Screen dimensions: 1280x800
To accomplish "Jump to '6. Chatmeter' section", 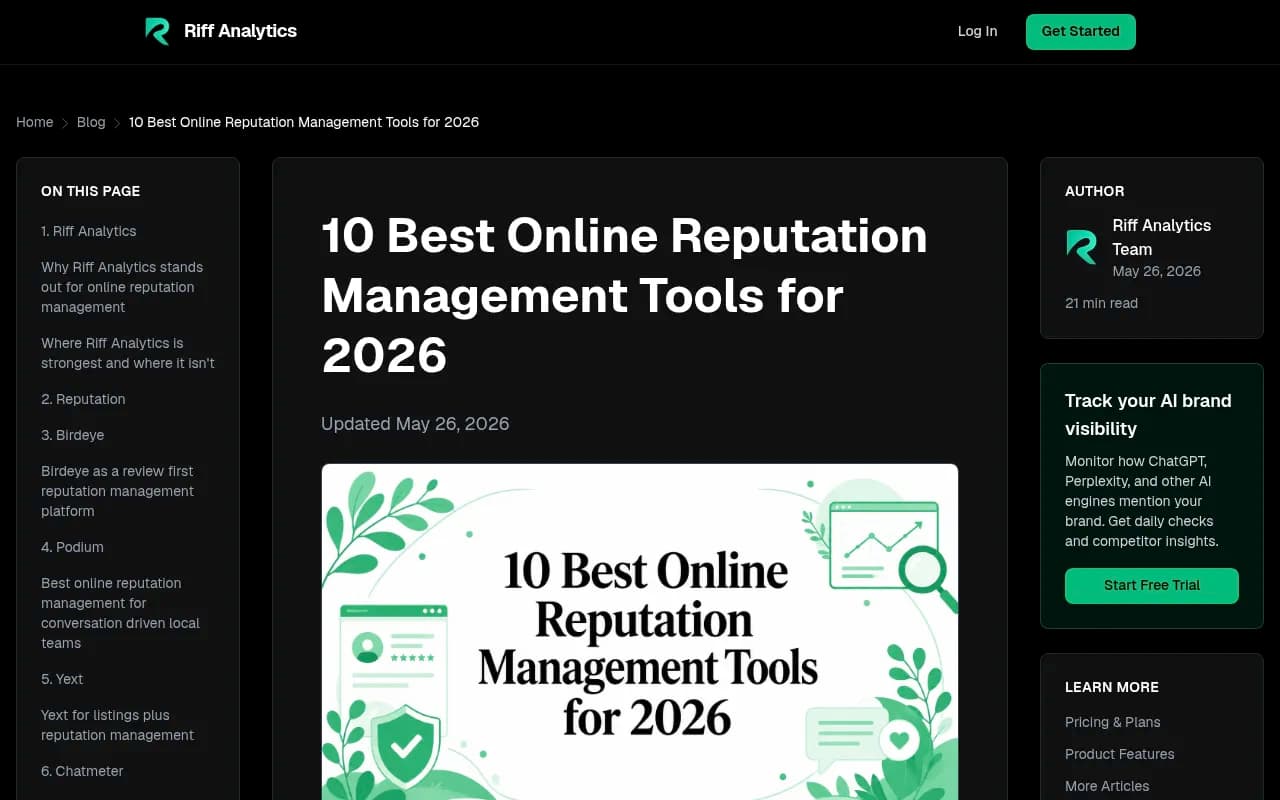I will (x=82, y=771).
